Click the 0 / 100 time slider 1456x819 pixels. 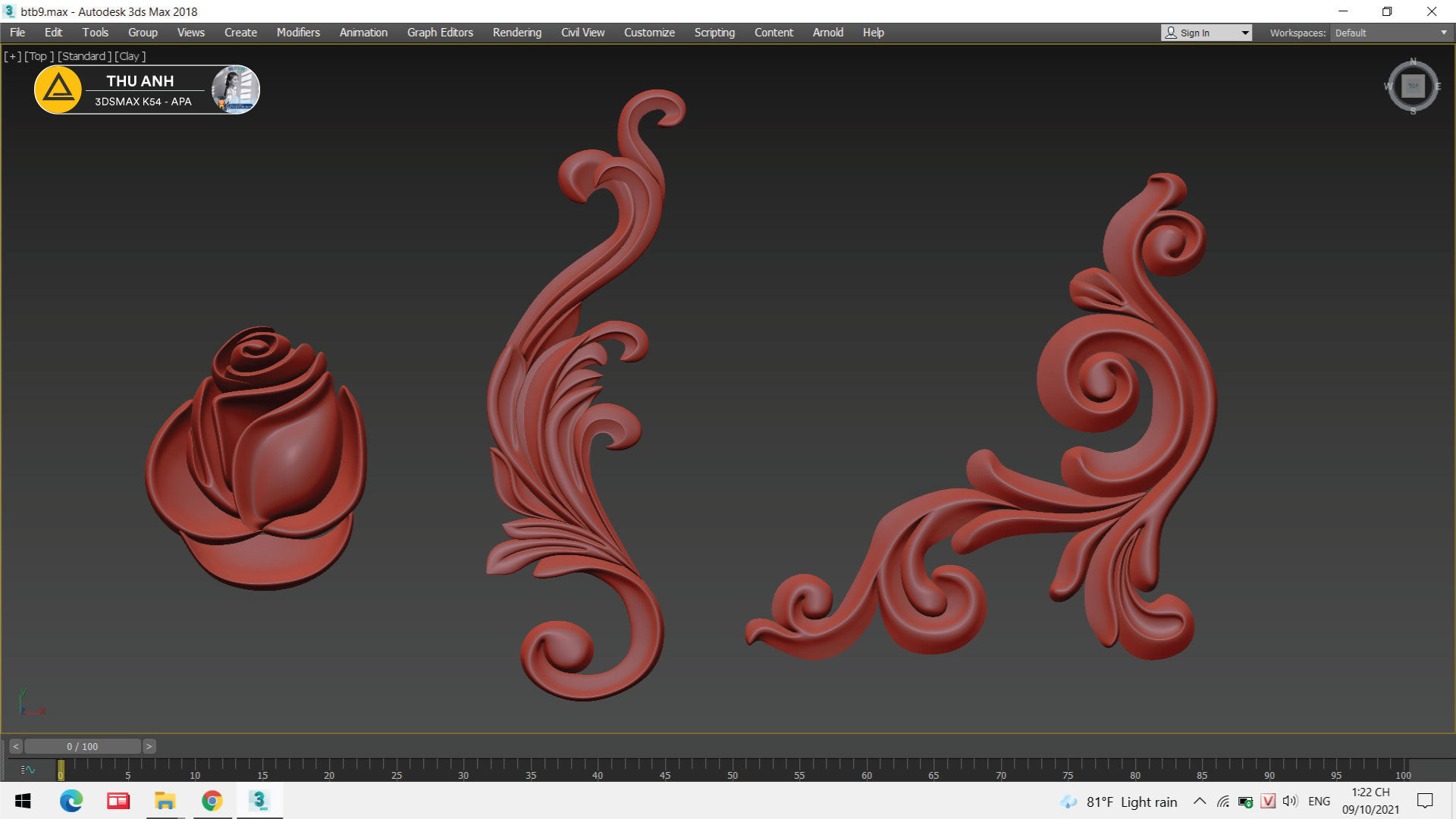tap(82, 746)
